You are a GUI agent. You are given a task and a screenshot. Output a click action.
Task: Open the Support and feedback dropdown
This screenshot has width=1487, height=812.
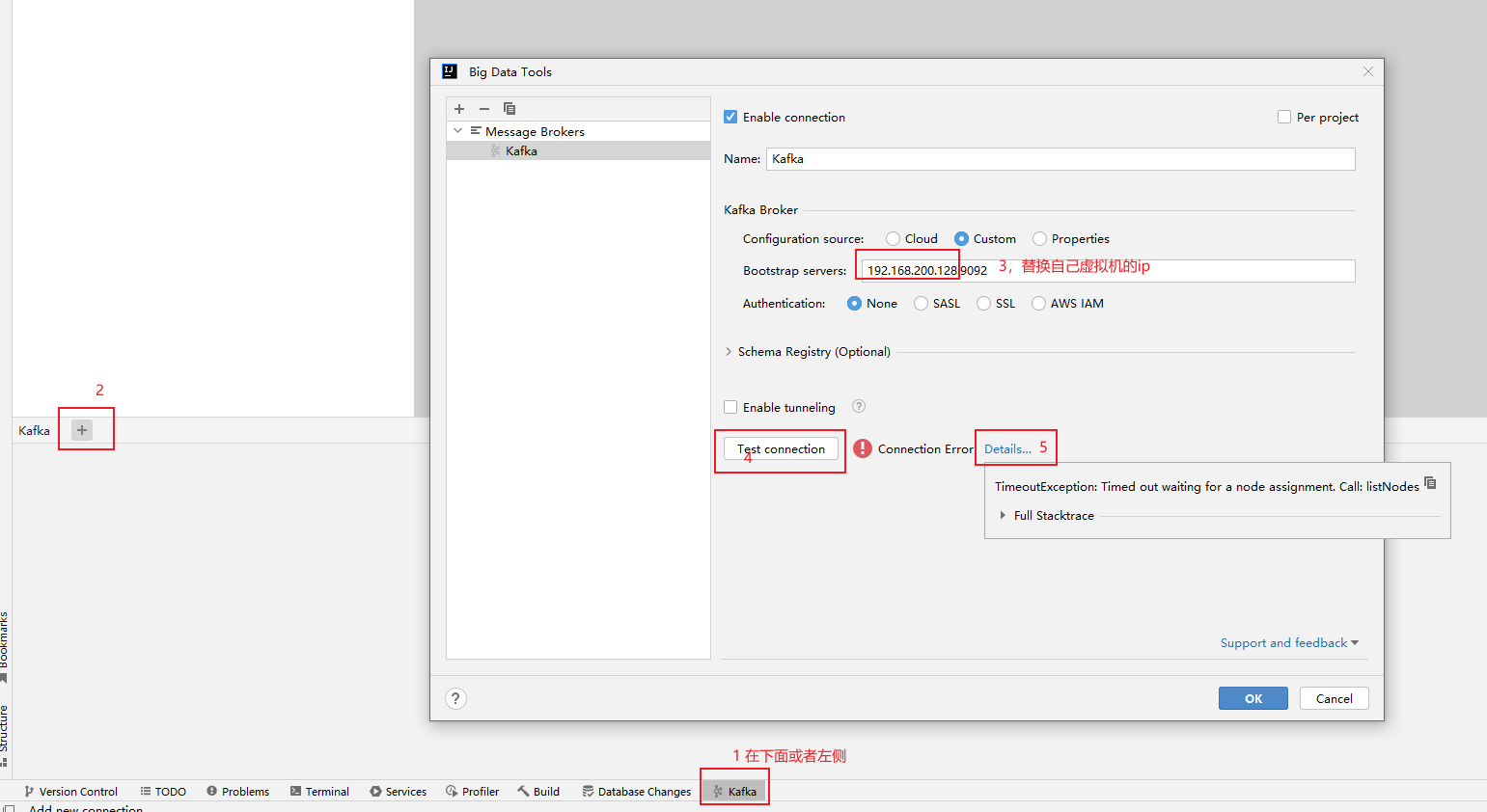[x=1289, y=643]
